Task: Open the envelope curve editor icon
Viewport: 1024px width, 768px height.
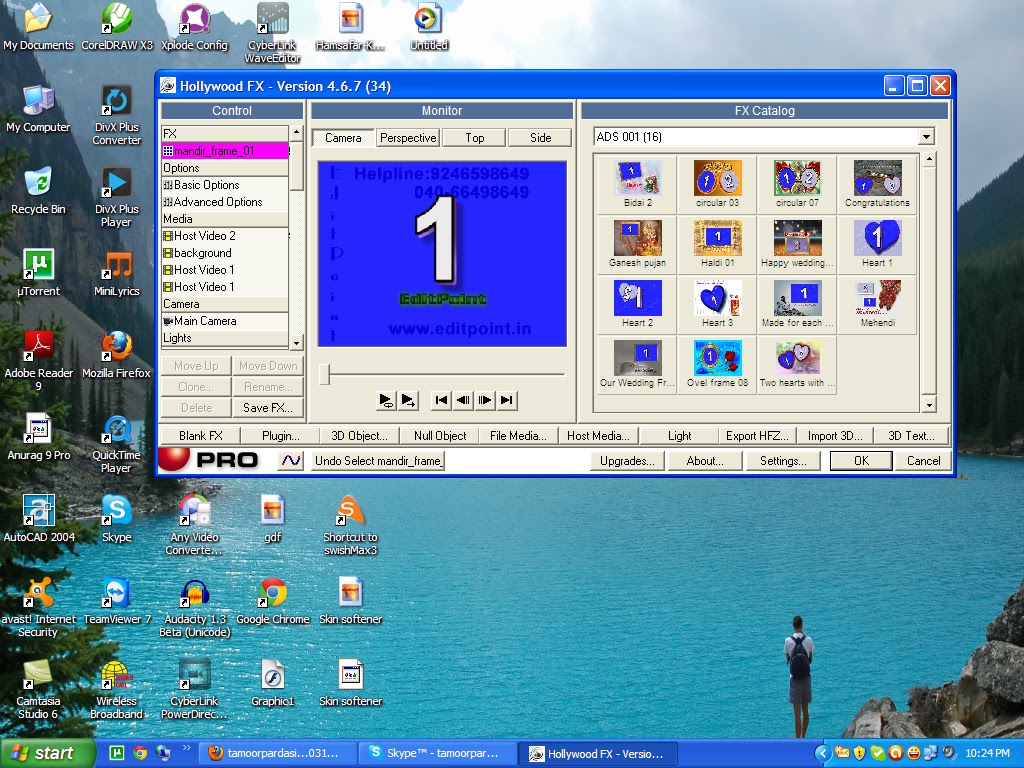Action: (x=291, y=460)
